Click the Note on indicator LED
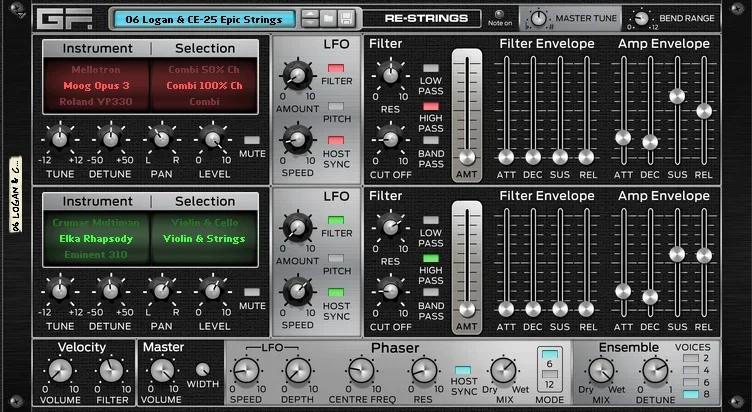 click(x=500, y=14)
